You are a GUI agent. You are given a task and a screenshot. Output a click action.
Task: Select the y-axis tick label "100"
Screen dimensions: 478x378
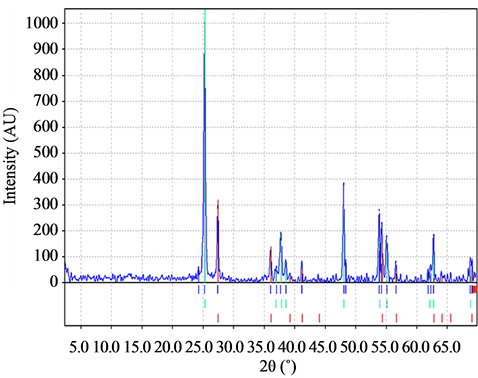(x=46, y=256)
